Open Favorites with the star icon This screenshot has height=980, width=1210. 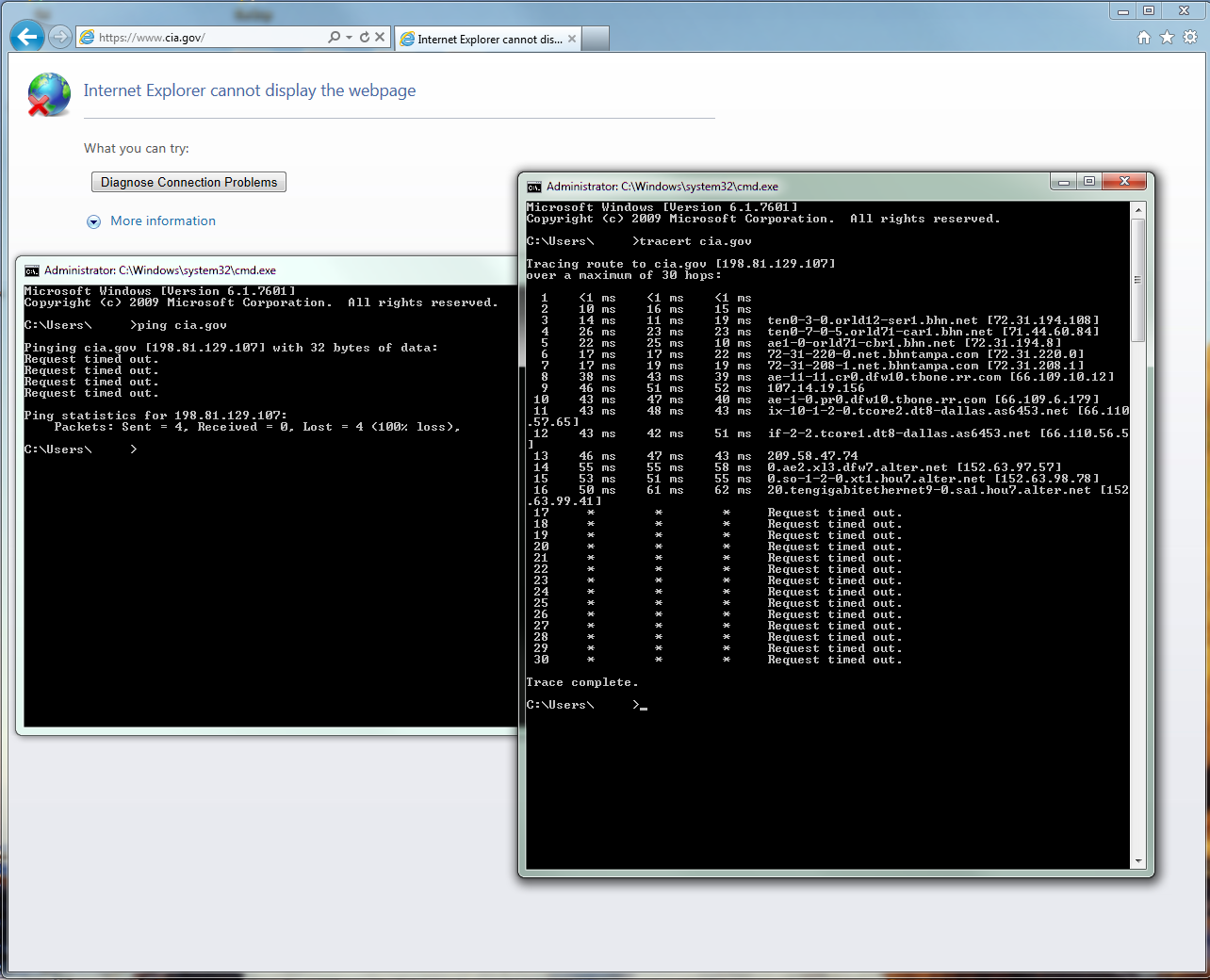(1168, 38)
